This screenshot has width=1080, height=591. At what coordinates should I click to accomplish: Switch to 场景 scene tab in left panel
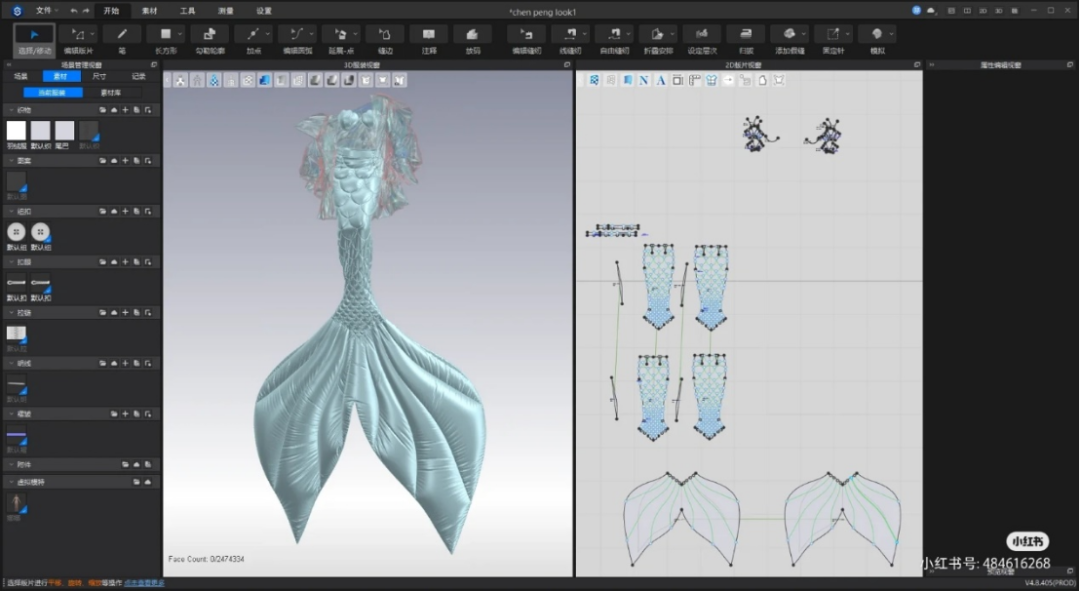pos(21,76)
